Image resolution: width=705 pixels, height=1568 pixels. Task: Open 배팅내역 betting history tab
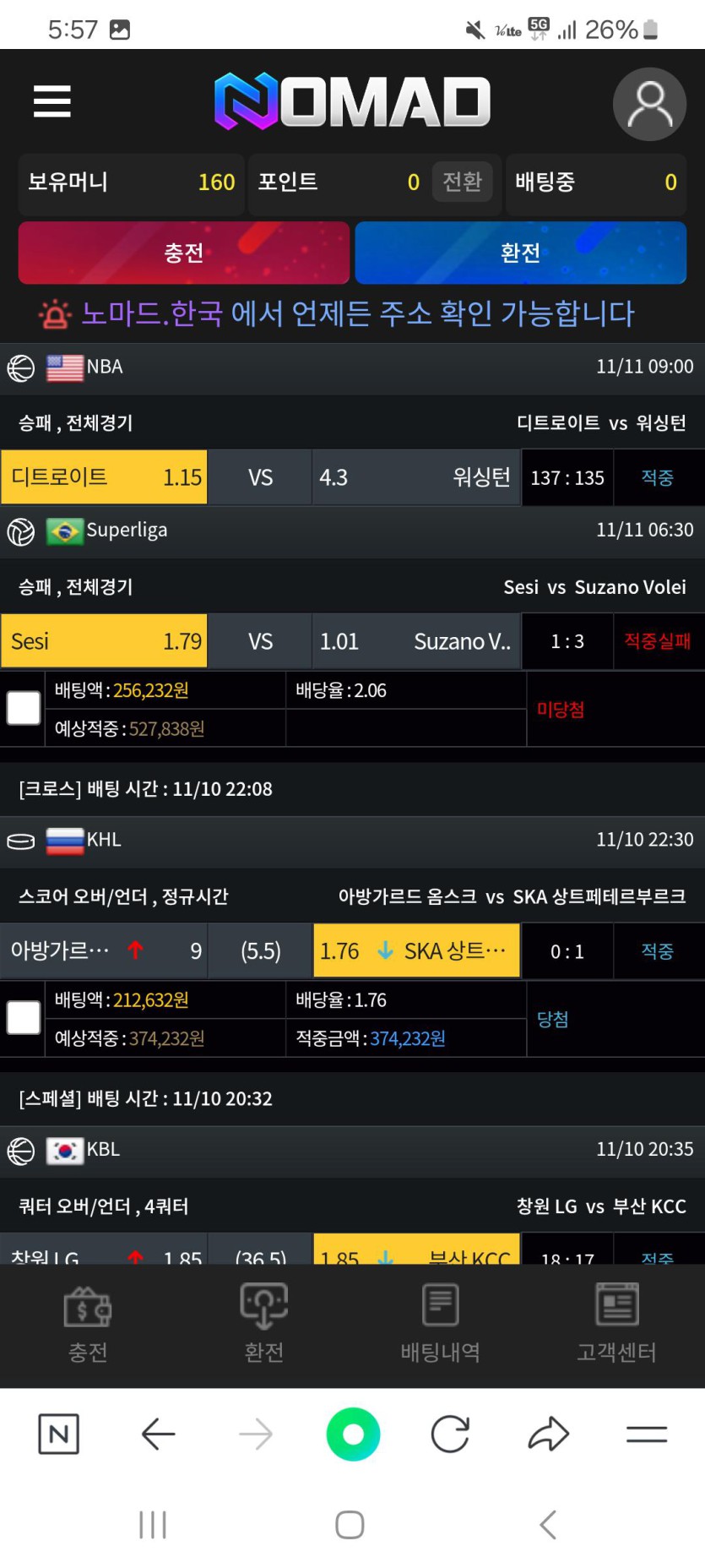[x=440, y=1323]
